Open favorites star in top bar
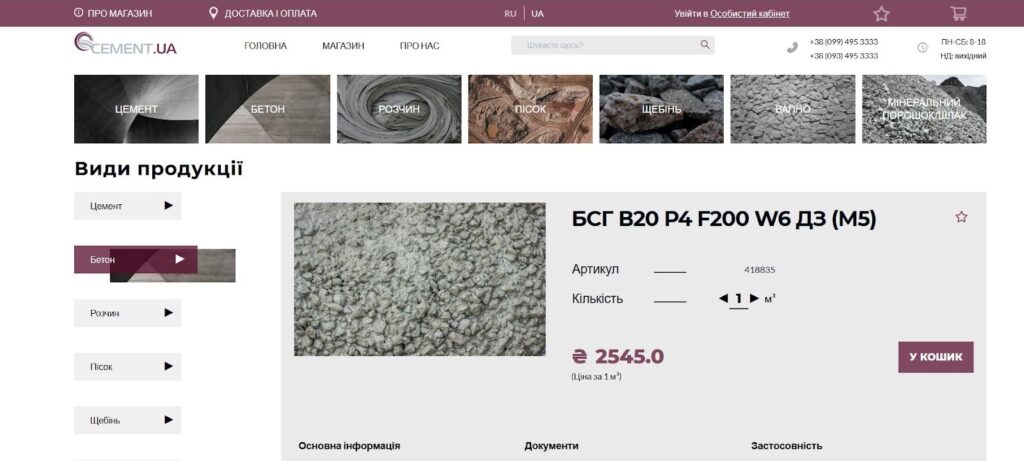This screenshot has width=1024, height=461. coord(882,14)
